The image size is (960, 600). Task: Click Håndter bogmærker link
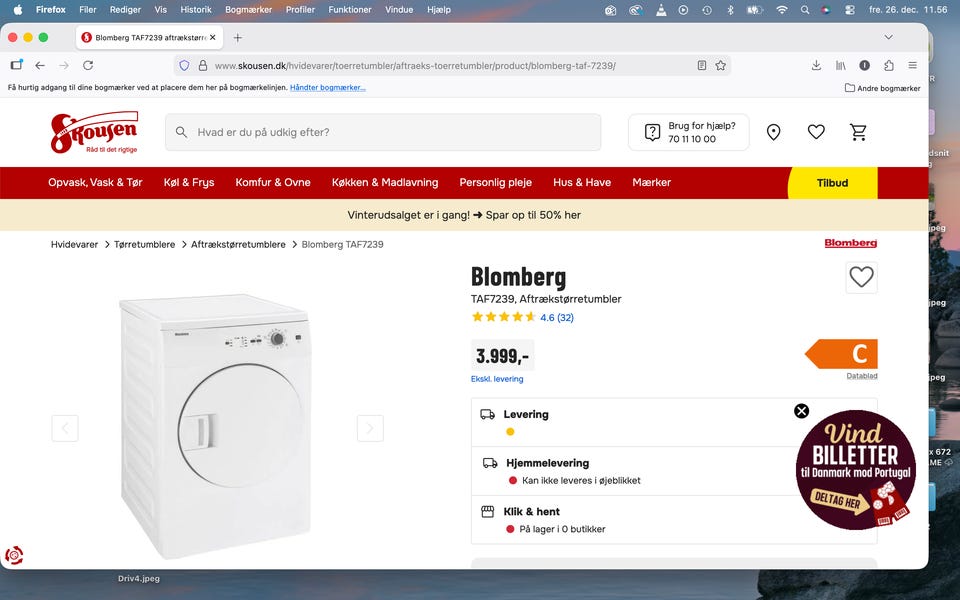(x=328, y=88)
